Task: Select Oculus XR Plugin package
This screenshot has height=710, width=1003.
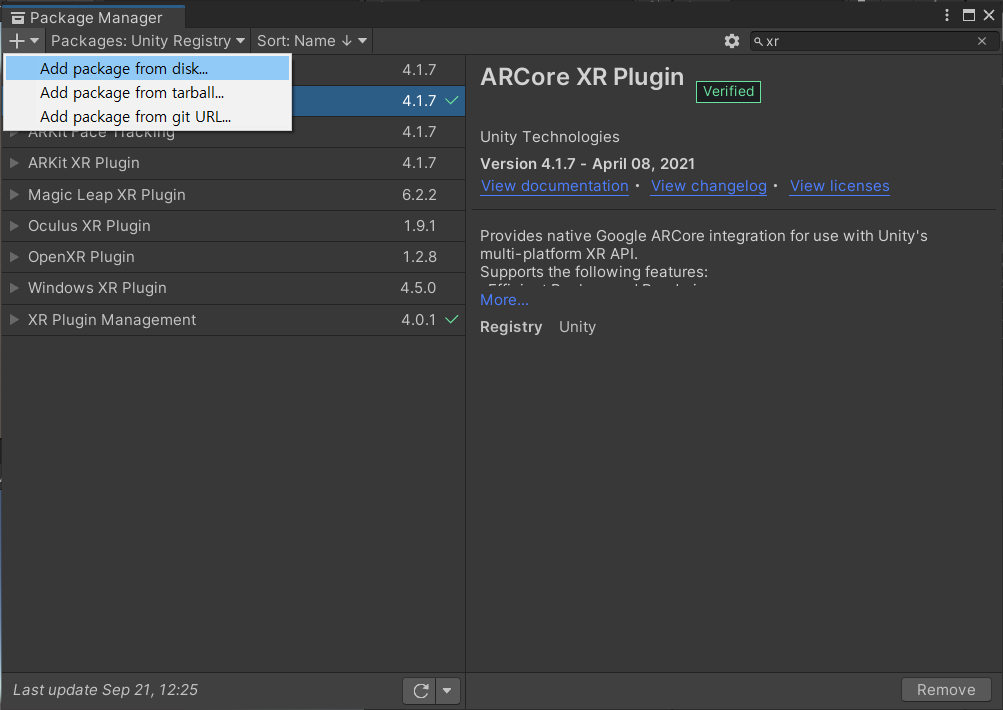Action: tap(233, 226)
